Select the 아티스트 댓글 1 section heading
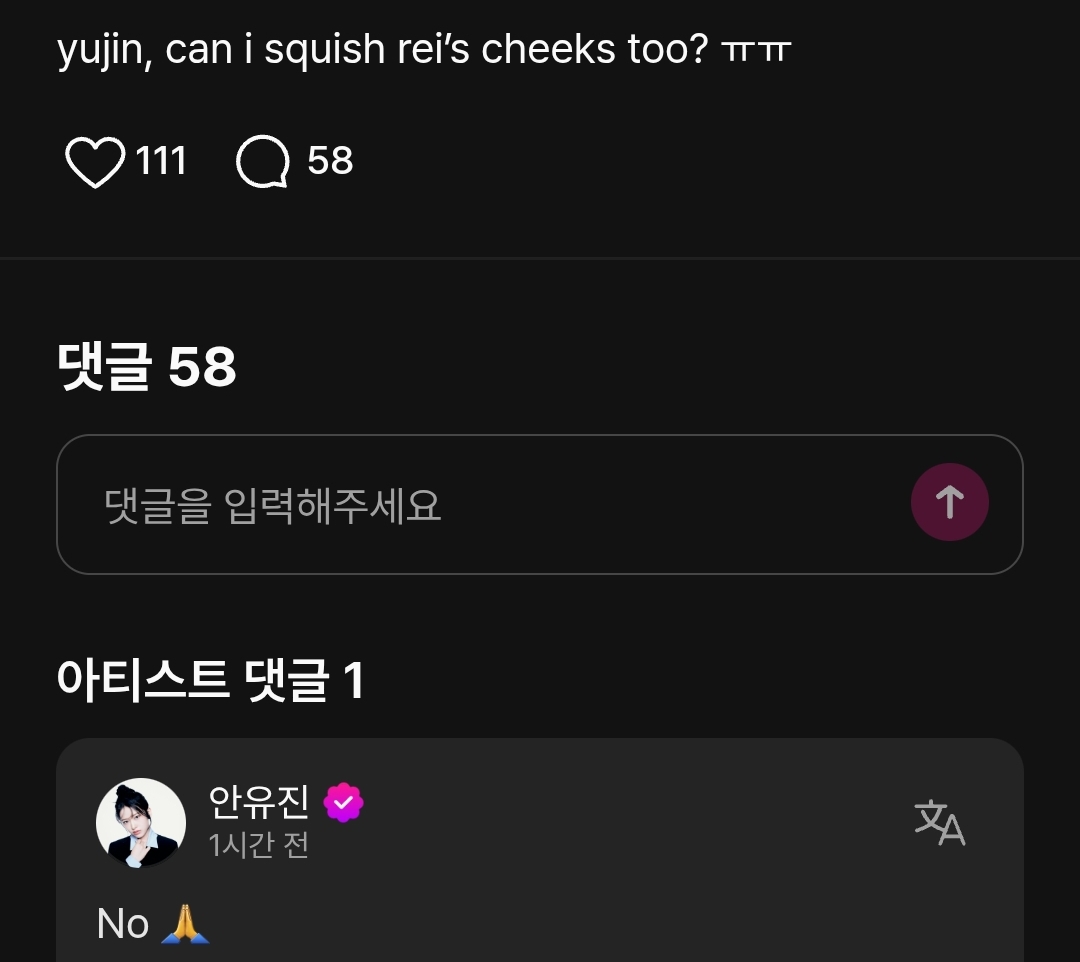 210,681
